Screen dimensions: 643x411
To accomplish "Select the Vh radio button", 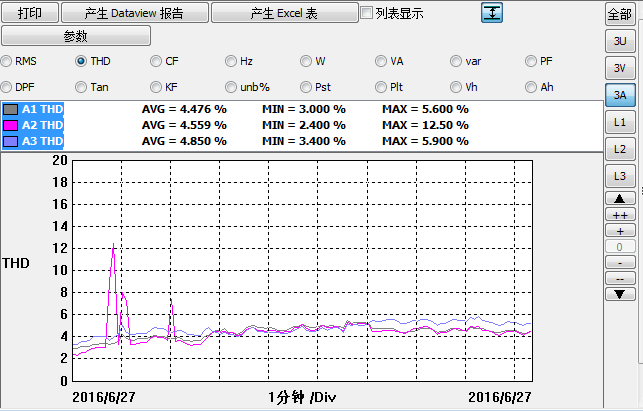I will (x=456, y=87).
